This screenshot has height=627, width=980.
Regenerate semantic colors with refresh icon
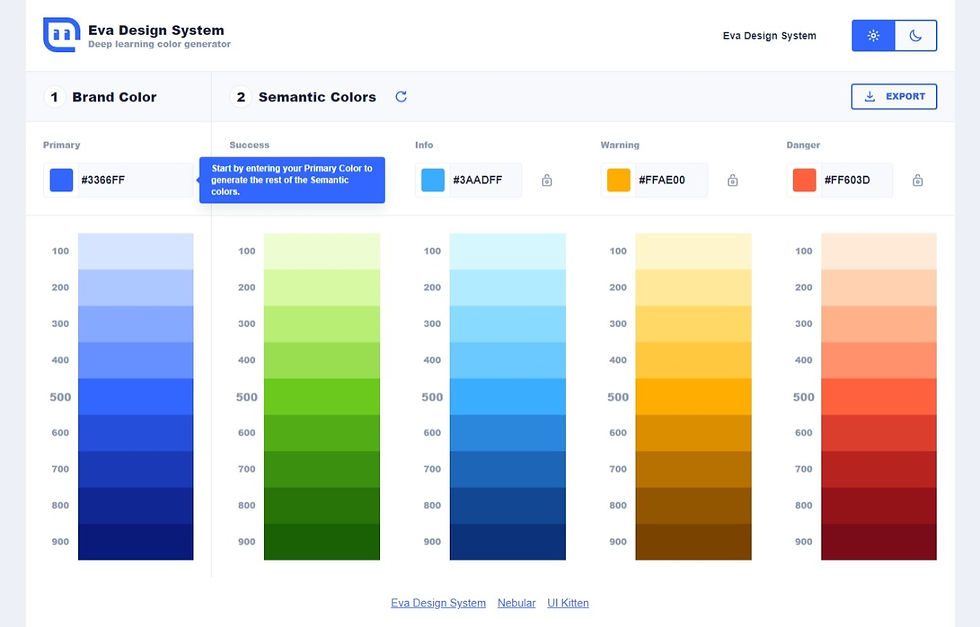pyautogui.click(x=401, y=96)
